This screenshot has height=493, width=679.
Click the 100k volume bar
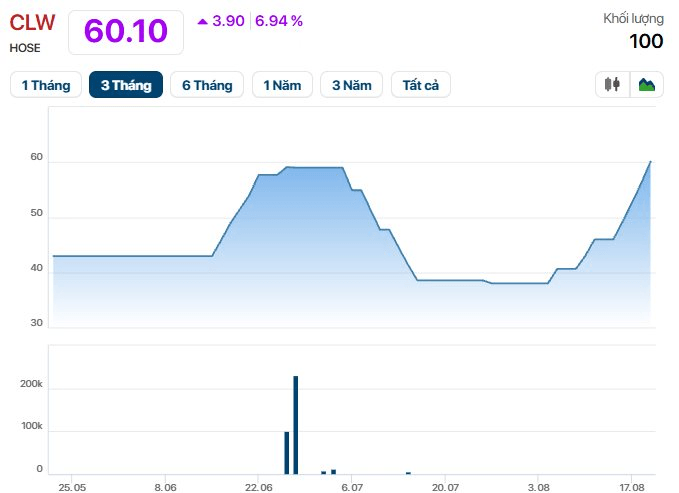pyautogui.click(x=287, y=453)
